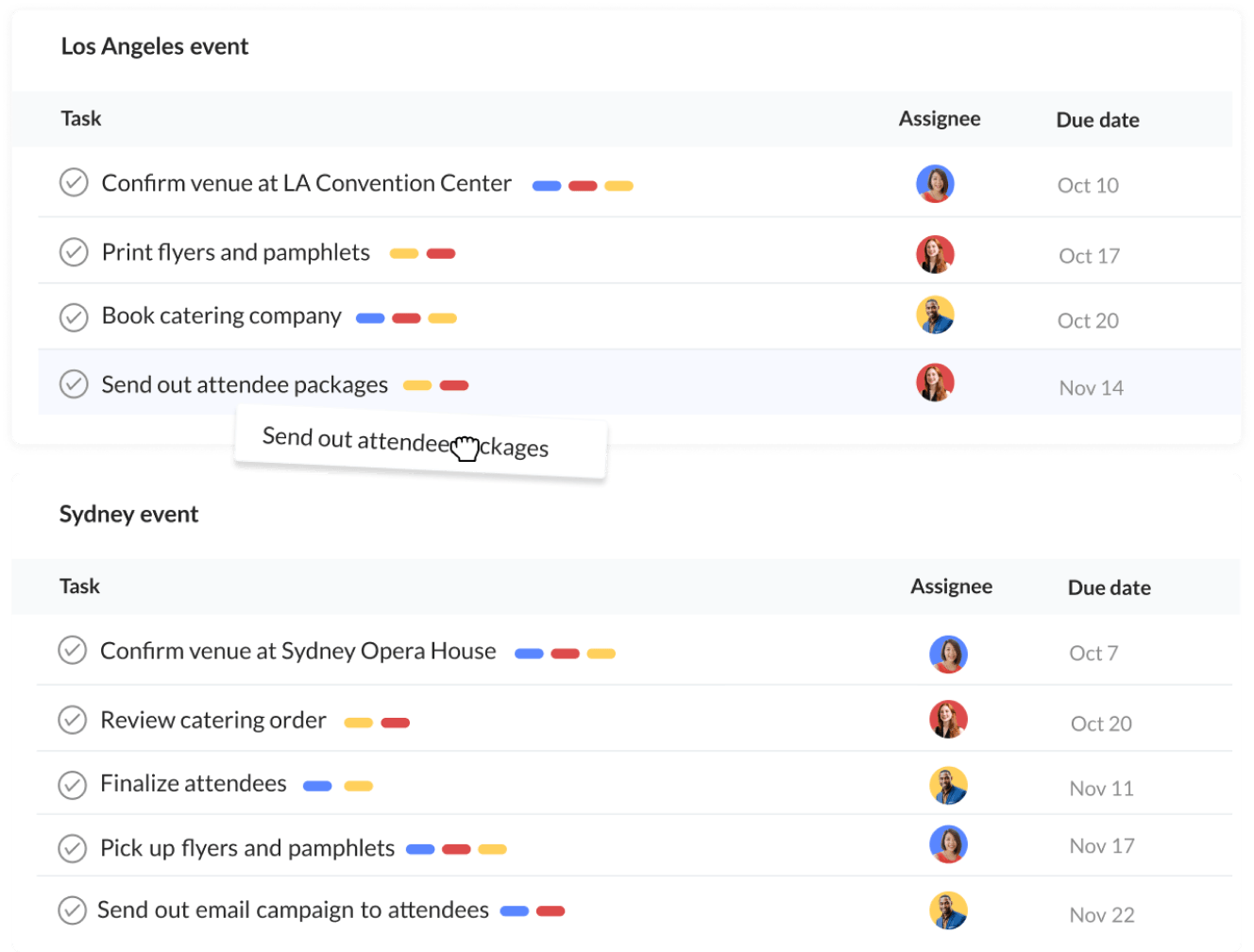Image resolution: width=1254 pixels, height=952 pixels.
Task: Toggle completion check for Print flyers and pamphlets
Action: point(74,252)
